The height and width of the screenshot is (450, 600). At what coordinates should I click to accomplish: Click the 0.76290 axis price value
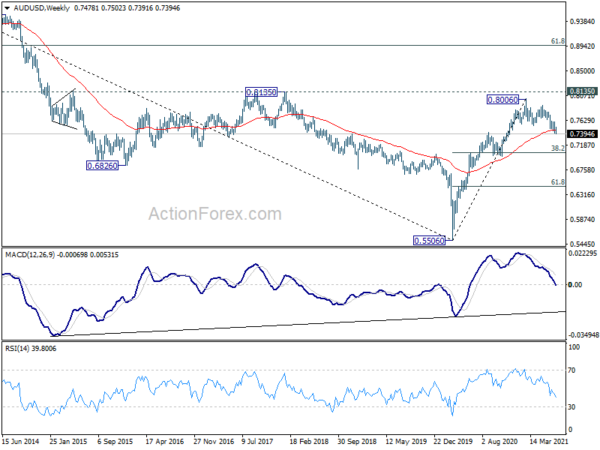coord(583,121)
